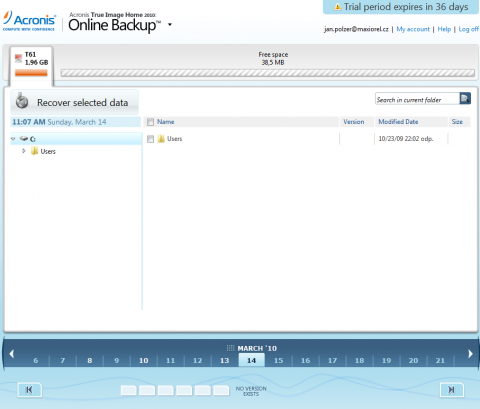Click the recover data disk icon
The width and height of the screenshot is (480, 409).
22,101
